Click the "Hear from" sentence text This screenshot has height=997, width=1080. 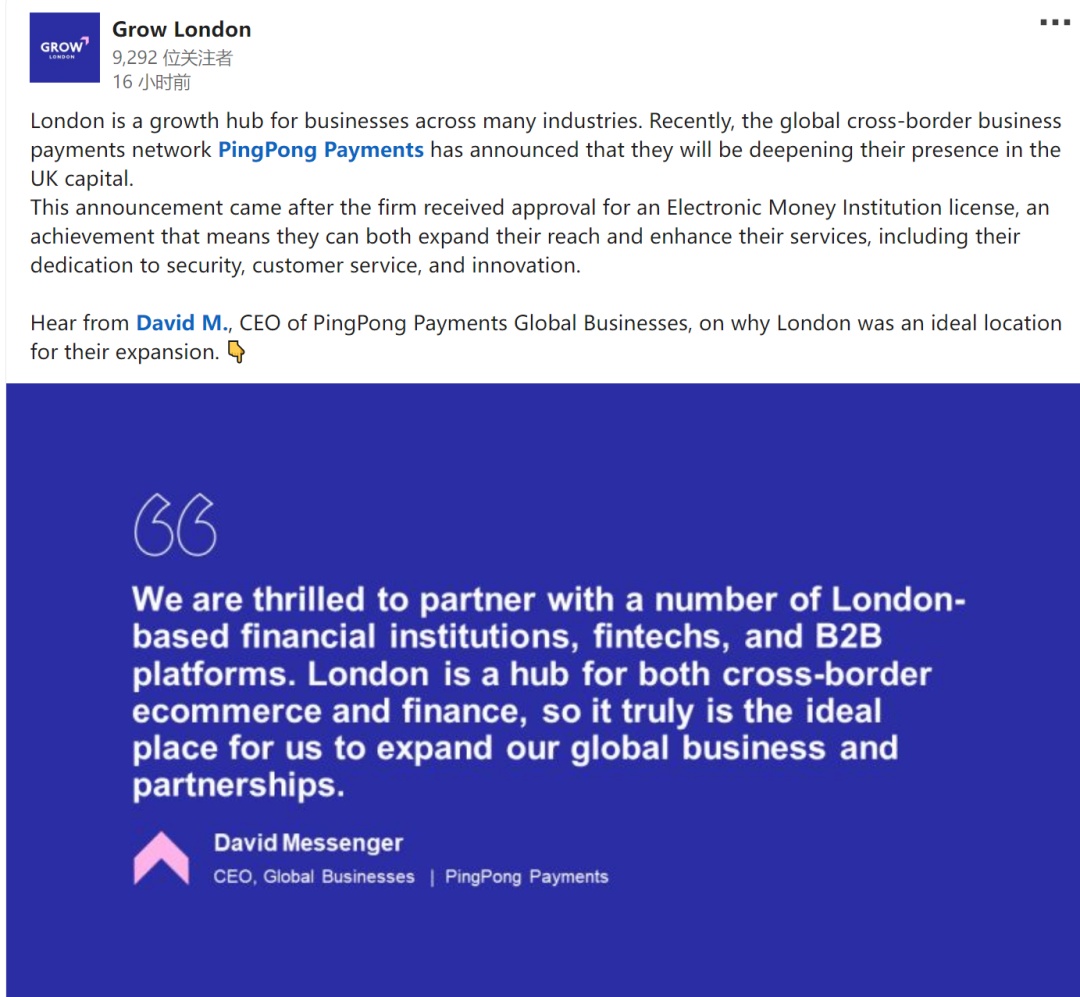[546, 337]
